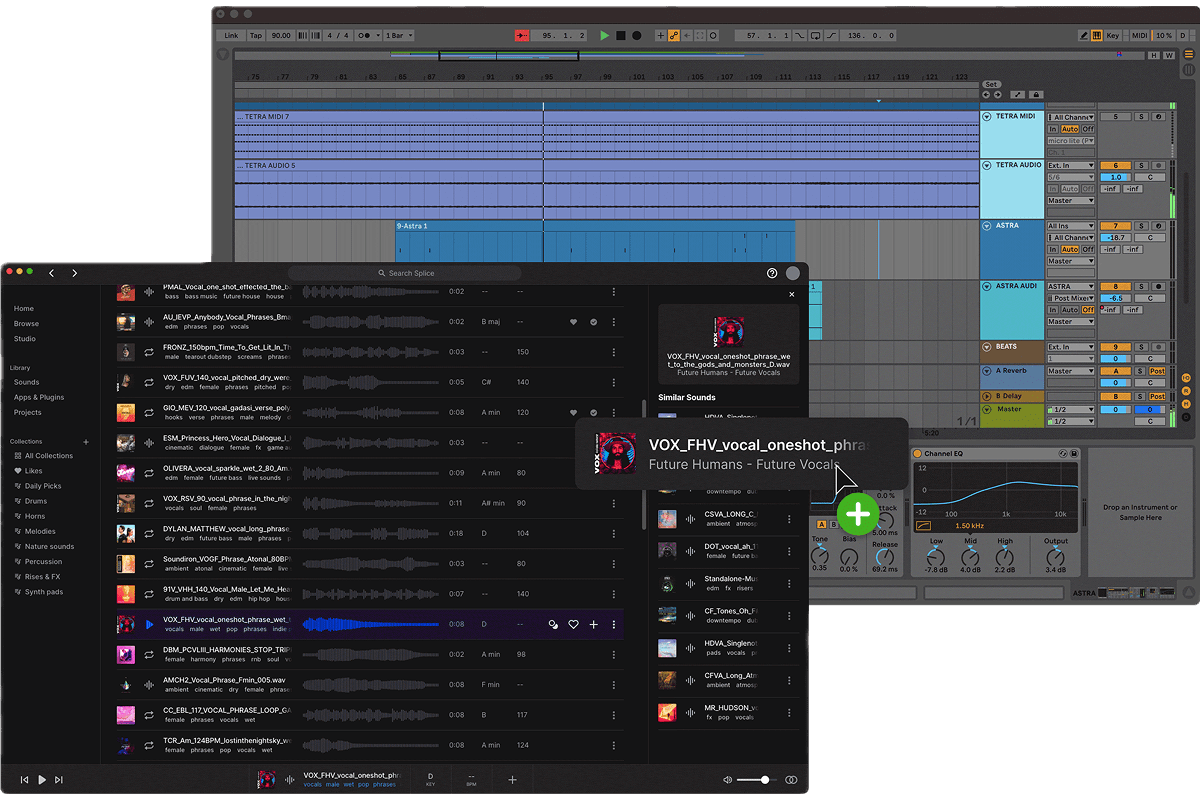Open Splice help question mark icon
Image resolution: width=1200 pixels, height=800 pixels.
pos(772,273)
